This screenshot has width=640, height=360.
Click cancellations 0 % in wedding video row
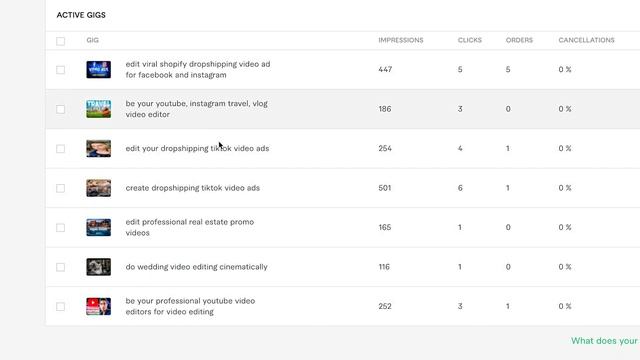tap(565, 267)
